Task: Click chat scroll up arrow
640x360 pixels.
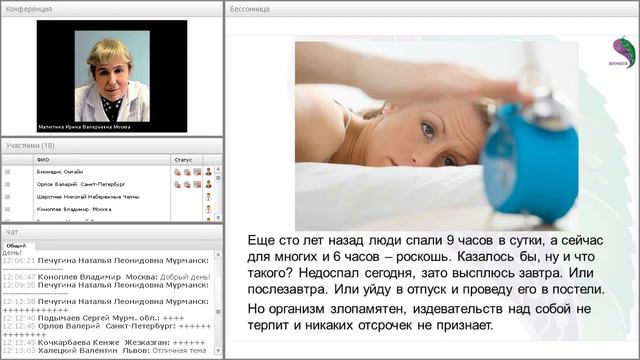Action: click(218, 254)
